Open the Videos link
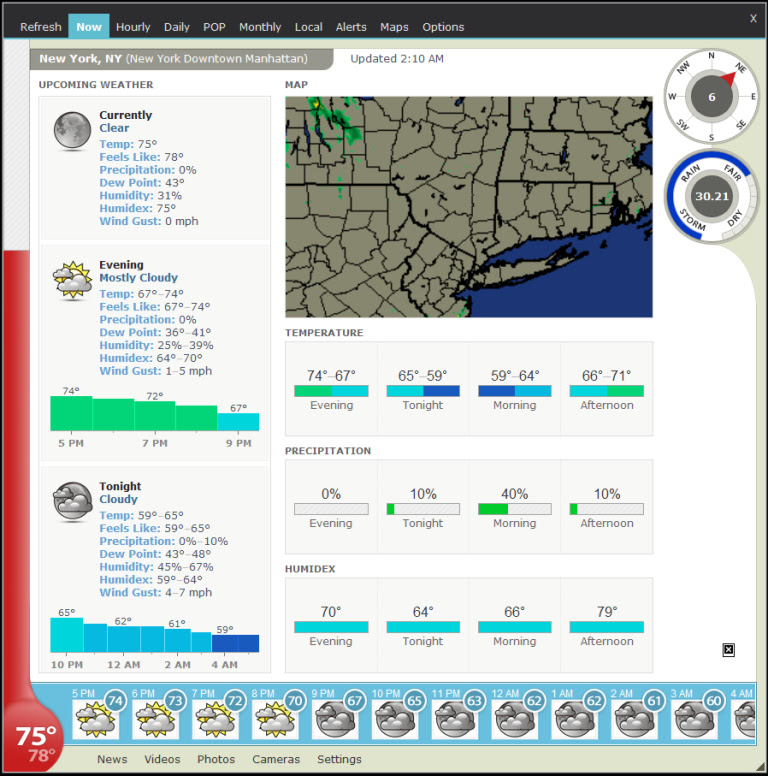The width and height of the screenshot is (768, 776). 162,759
